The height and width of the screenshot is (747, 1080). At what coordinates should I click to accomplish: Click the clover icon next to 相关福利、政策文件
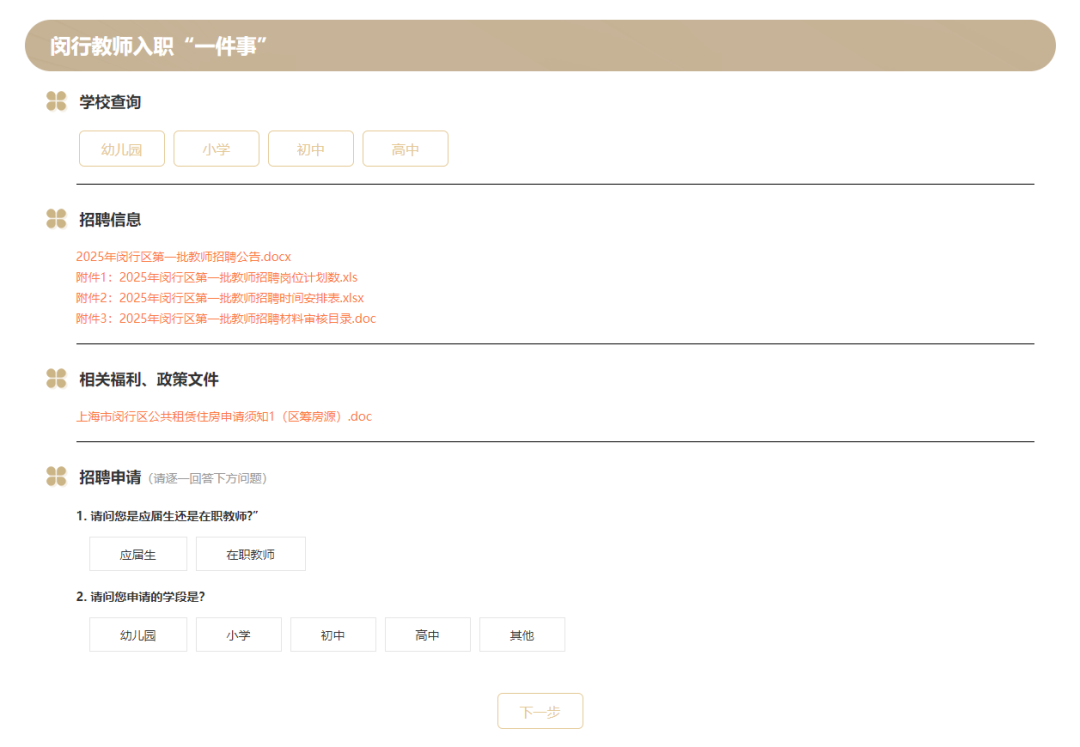[x=57, y=379]
